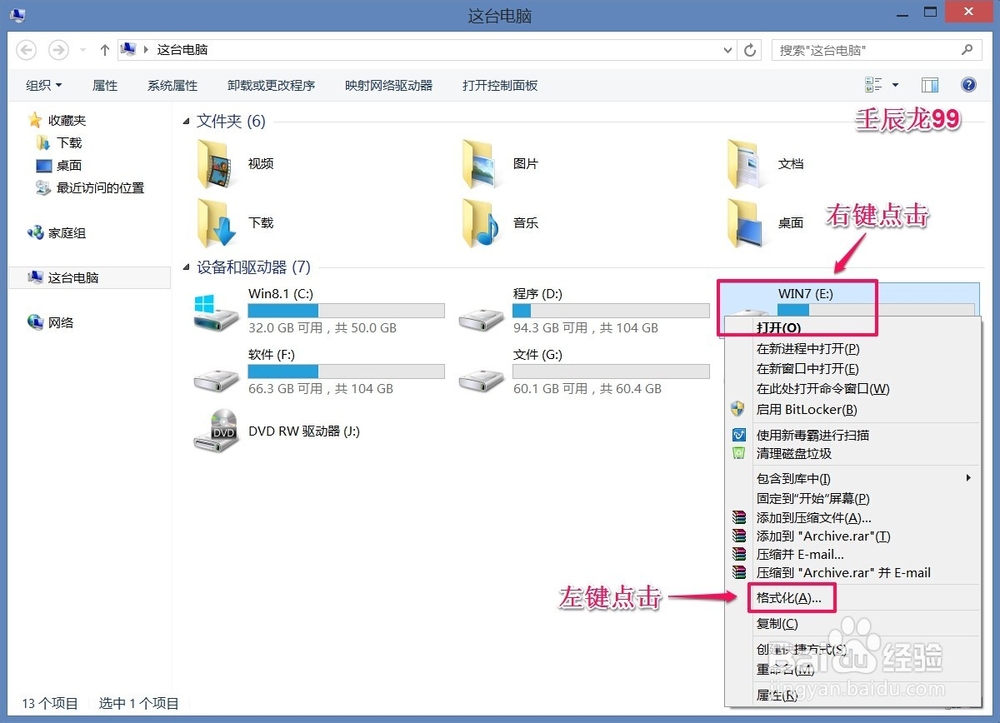
Task: Choose 复制(C) in context menu
Action: coord(777,624)
